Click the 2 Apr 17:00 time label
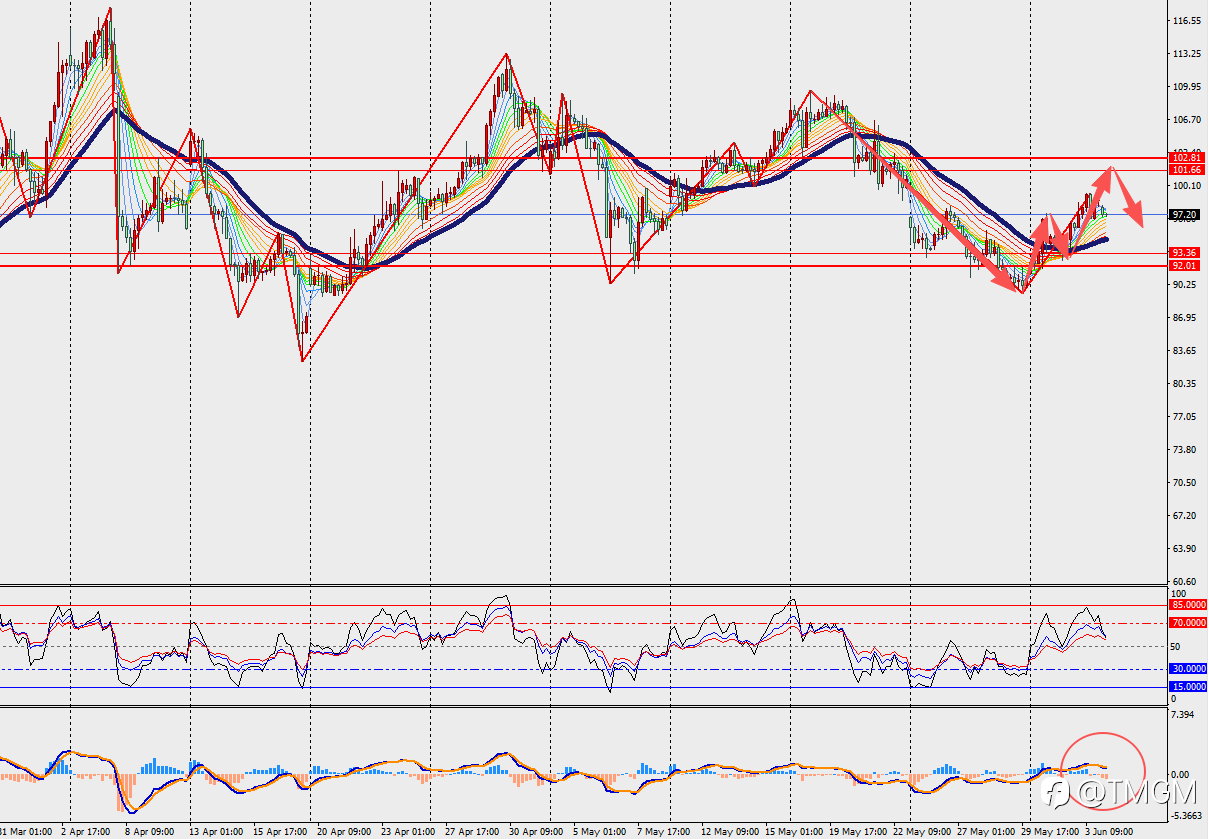This screenshot has width=1209, height=839. (x=87, y=832)
